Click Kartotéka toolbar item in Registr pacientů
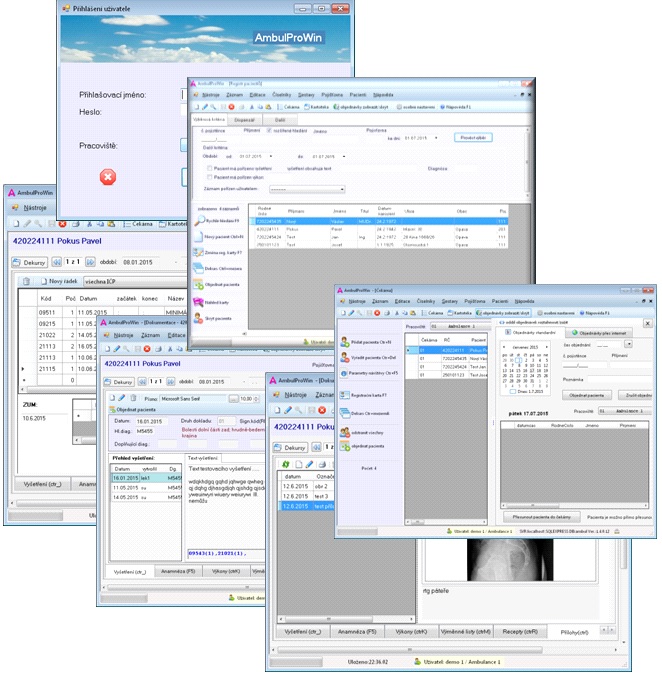The height and width of the screenshot is (673, 662). 316,107
